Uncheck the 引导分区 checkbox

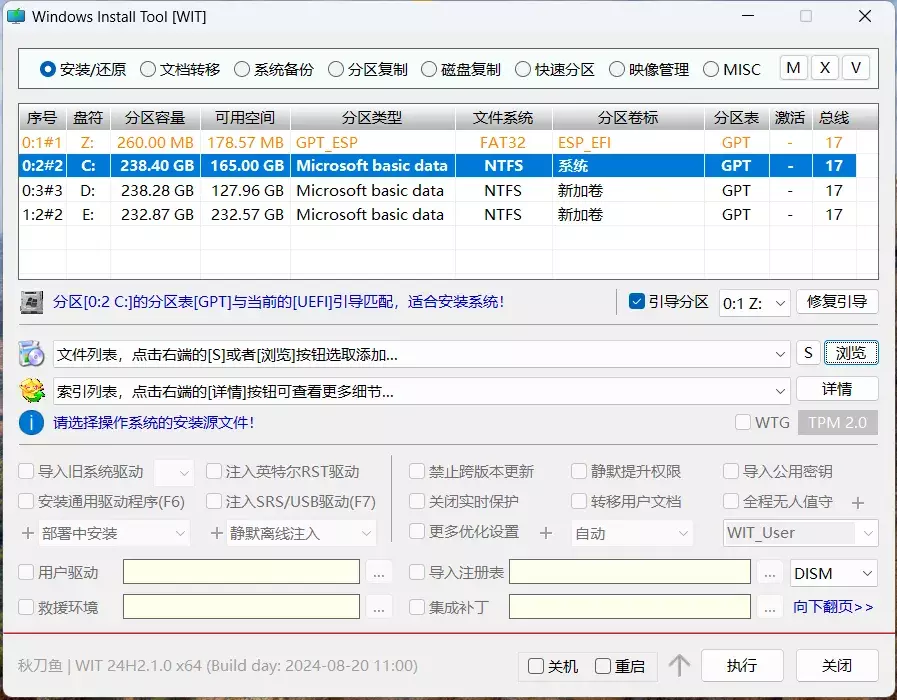coord(637,301)
